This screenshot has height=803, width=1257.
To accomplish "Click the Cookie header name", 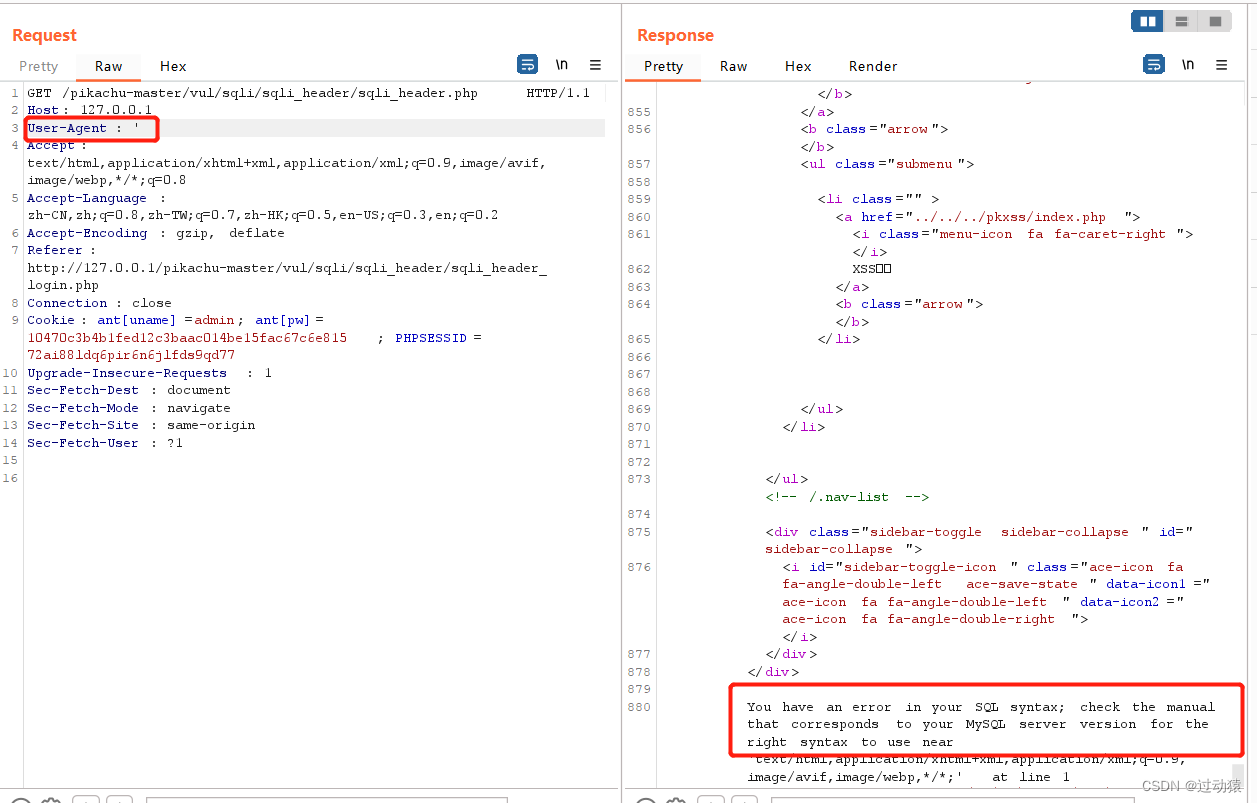I will point(51,320).
